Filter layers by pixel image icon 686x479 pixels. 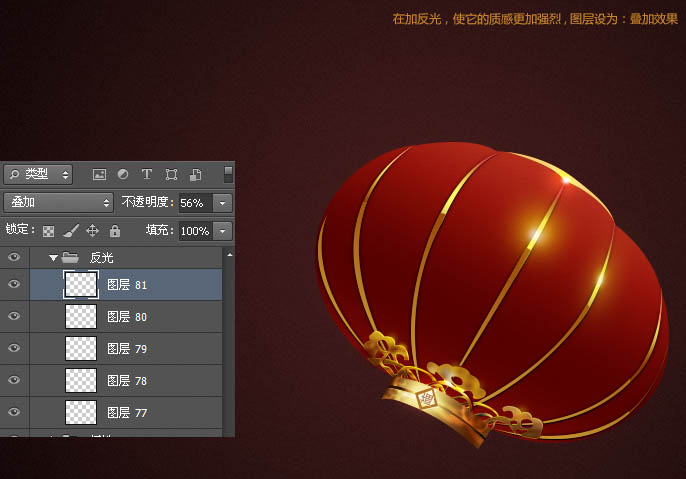(x=99, y=175)
